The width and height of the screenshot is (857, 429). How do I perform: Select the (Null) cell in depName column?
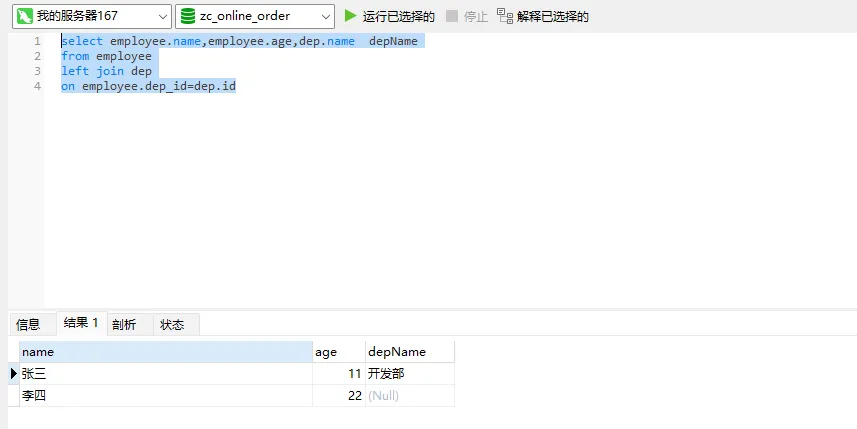tap(408, 396)
